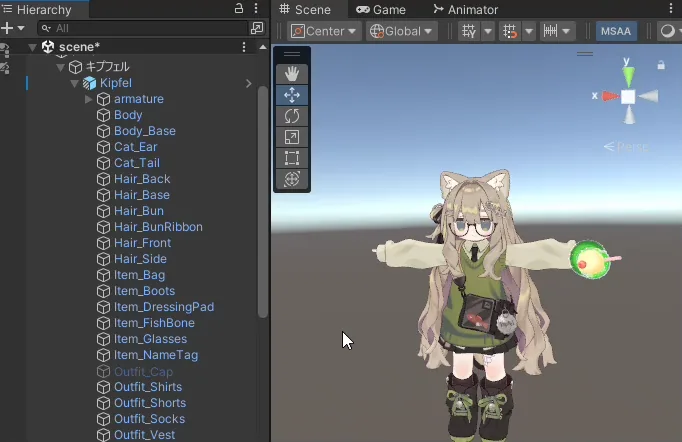
Task: Select the Scale tool
Action: [x=292, y=137]
